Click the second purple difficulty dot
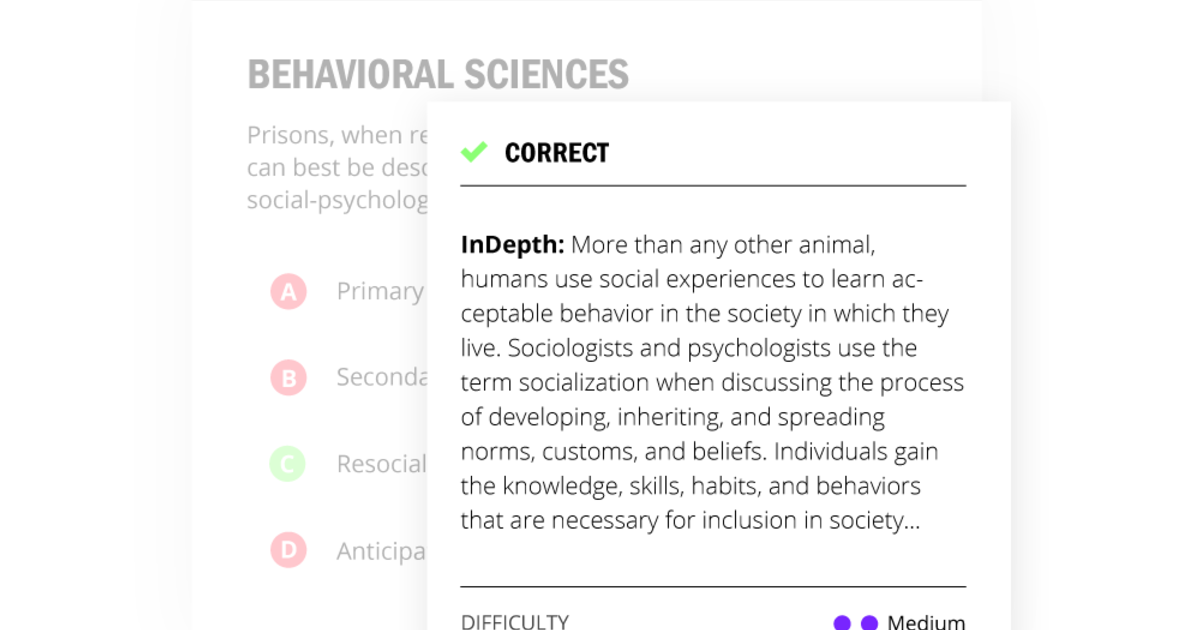The image size is (1200, 630). pos(869,623)
